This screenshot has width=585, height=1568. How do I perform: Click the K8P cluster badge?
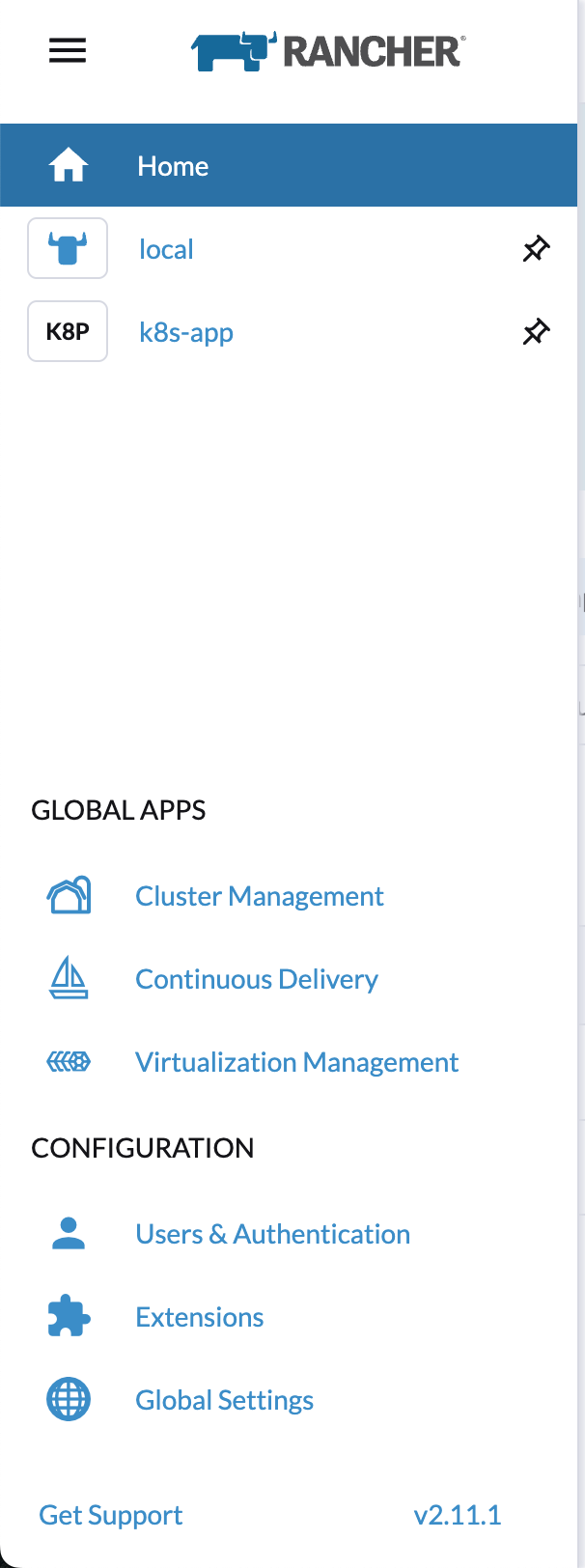point(68,331)
